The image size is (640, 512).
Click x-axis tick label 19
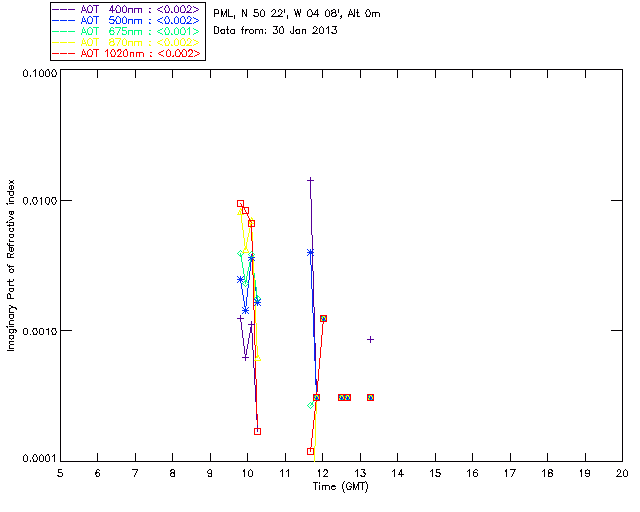point(585,473)
